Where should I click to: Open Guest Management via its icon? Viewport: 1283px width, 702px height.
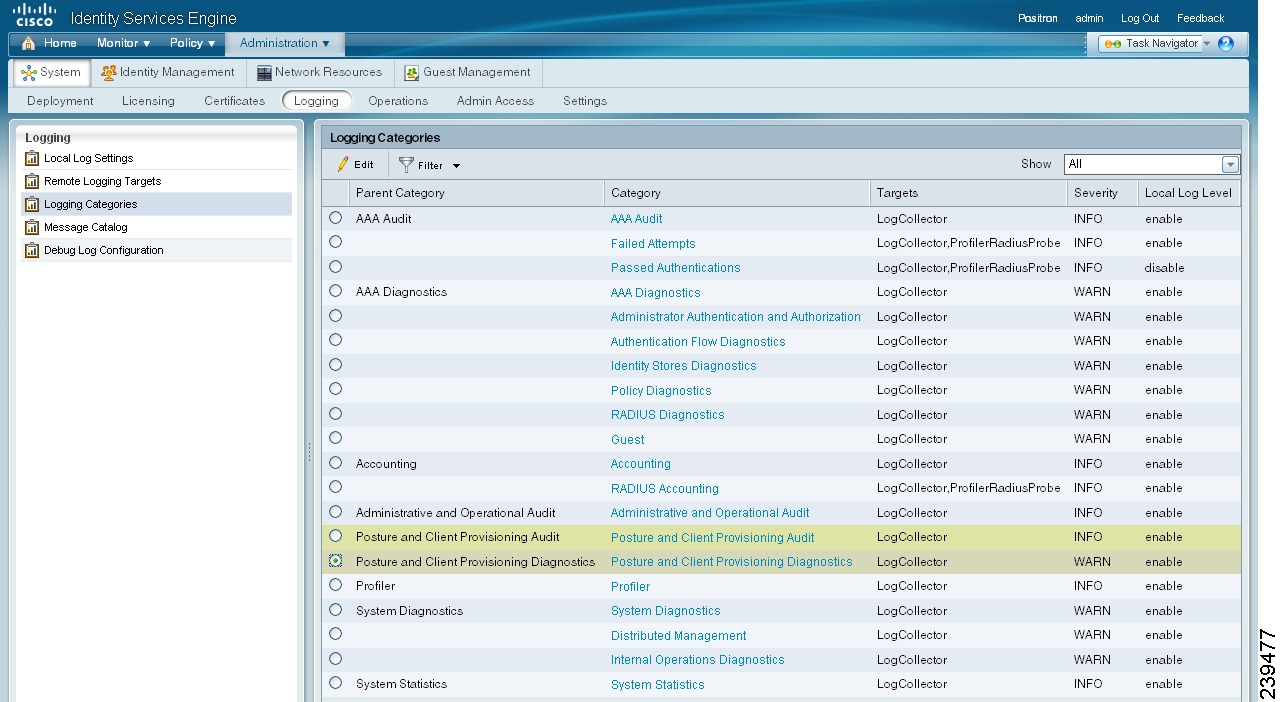pyautogui.click(x=411, y=73)
